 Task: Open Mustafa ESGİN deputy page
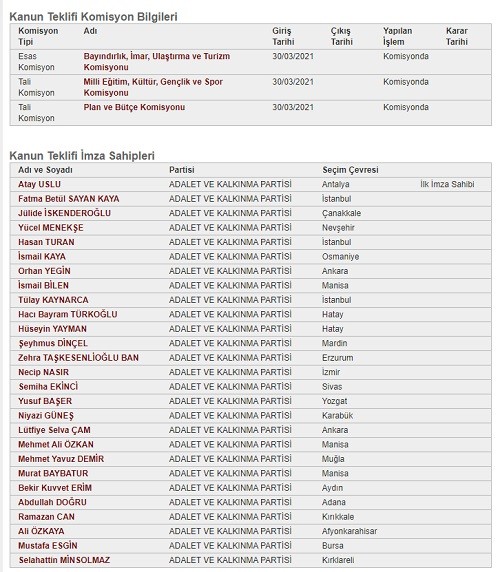tap(48, 546)
